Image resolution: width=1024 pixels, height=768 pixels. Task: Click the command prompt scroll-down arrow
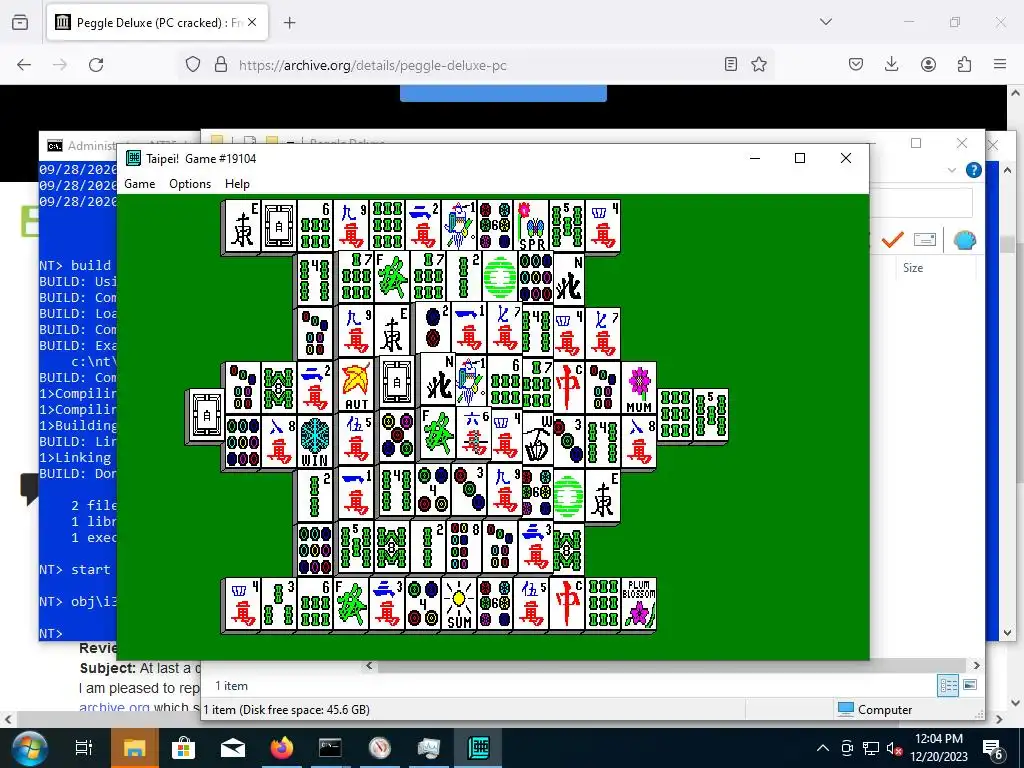1007,632
